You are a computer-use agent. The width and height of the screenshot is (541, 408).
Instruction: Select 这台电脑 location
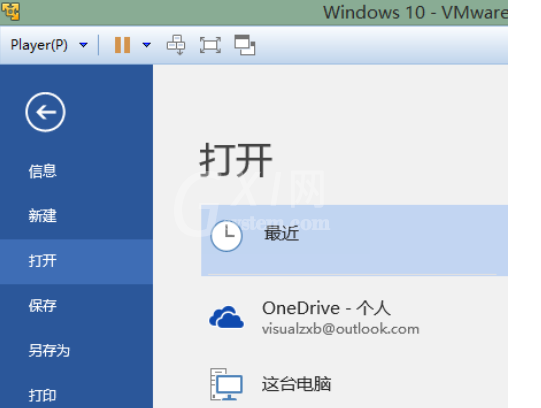354,384
